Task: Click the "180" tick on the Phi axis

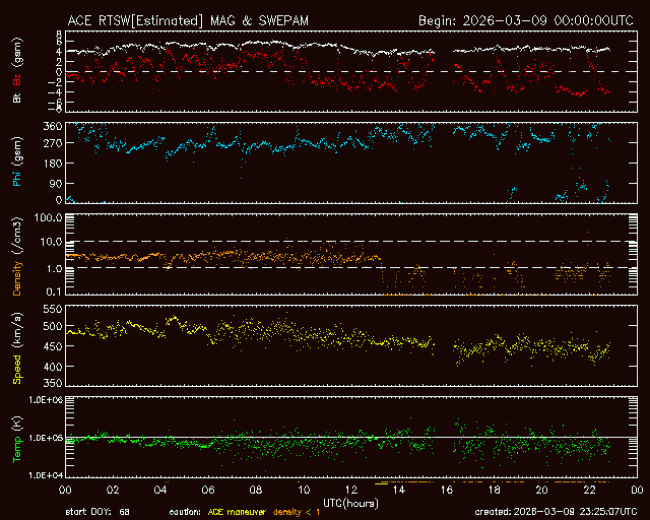Action: 53,163
